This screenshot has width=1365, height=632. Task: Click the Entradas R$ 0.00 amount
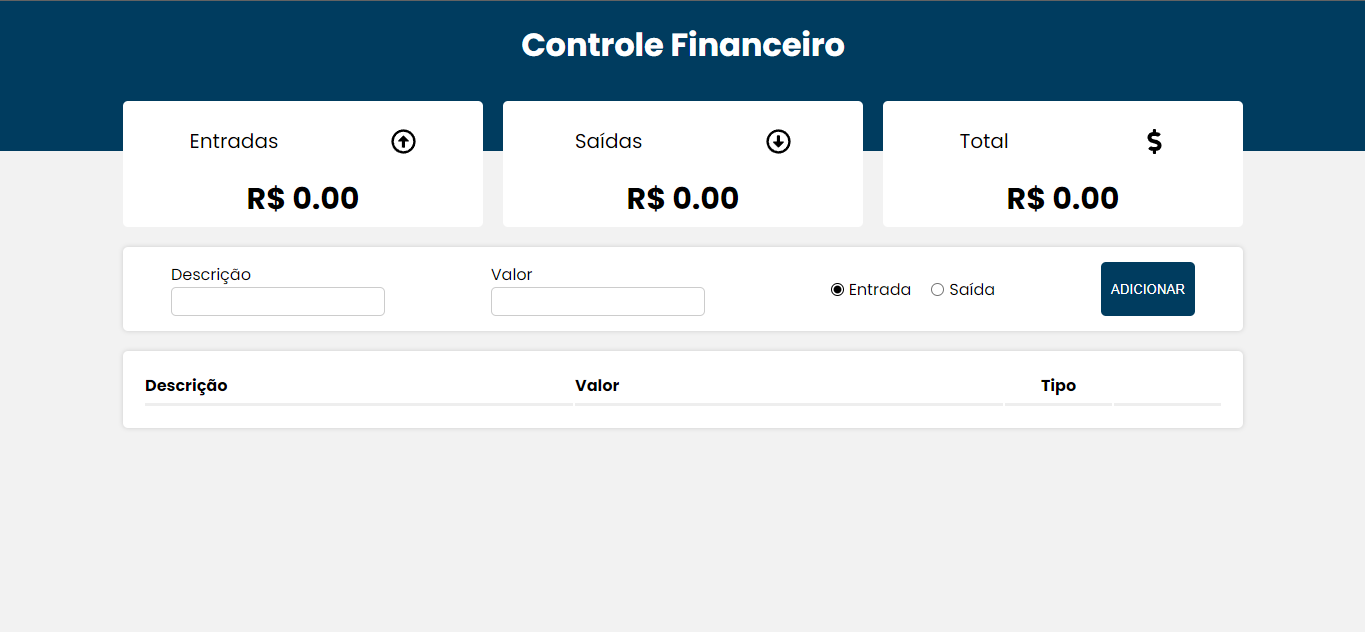pos(303,198)
